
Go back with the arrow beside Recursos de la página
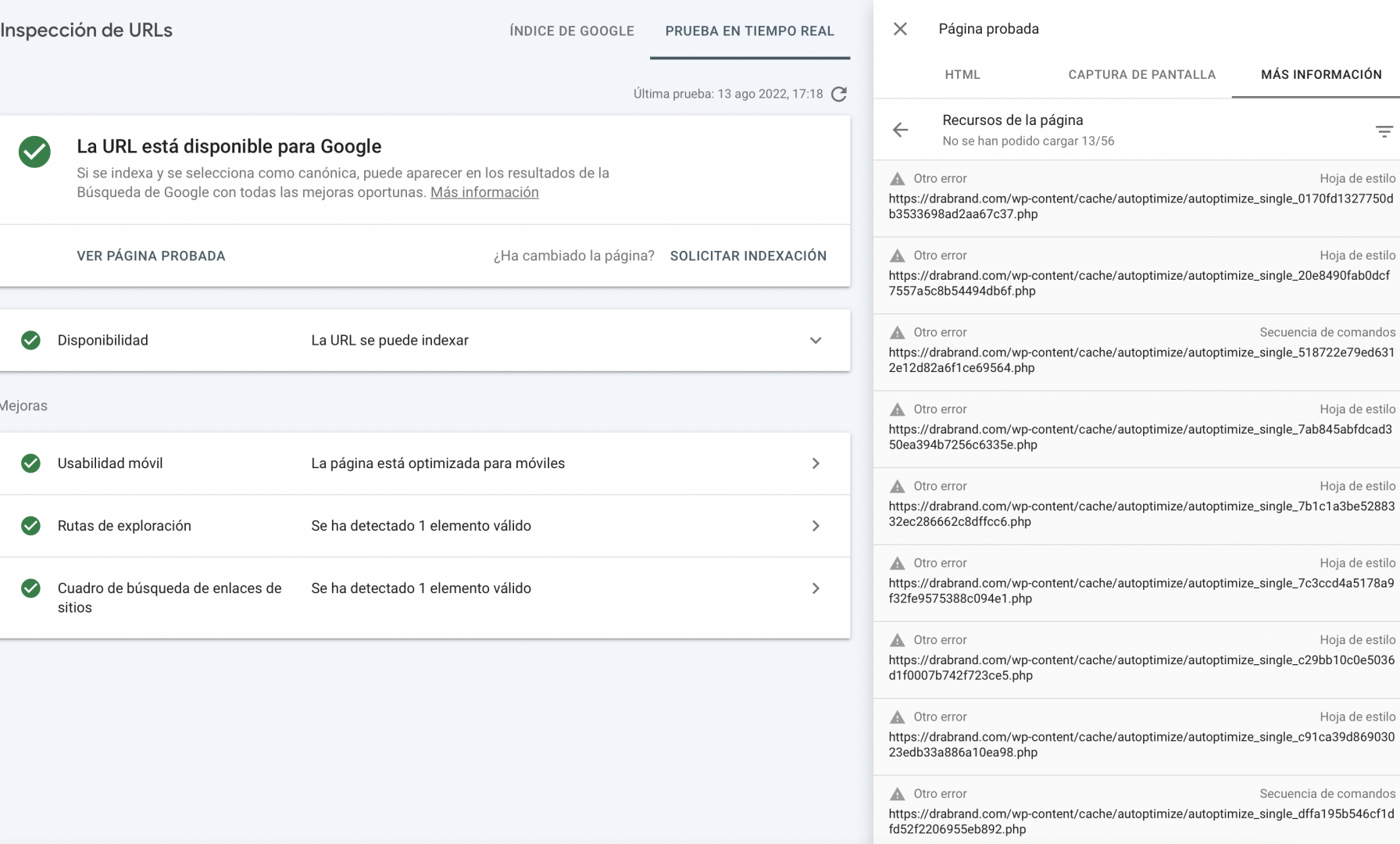900,130
